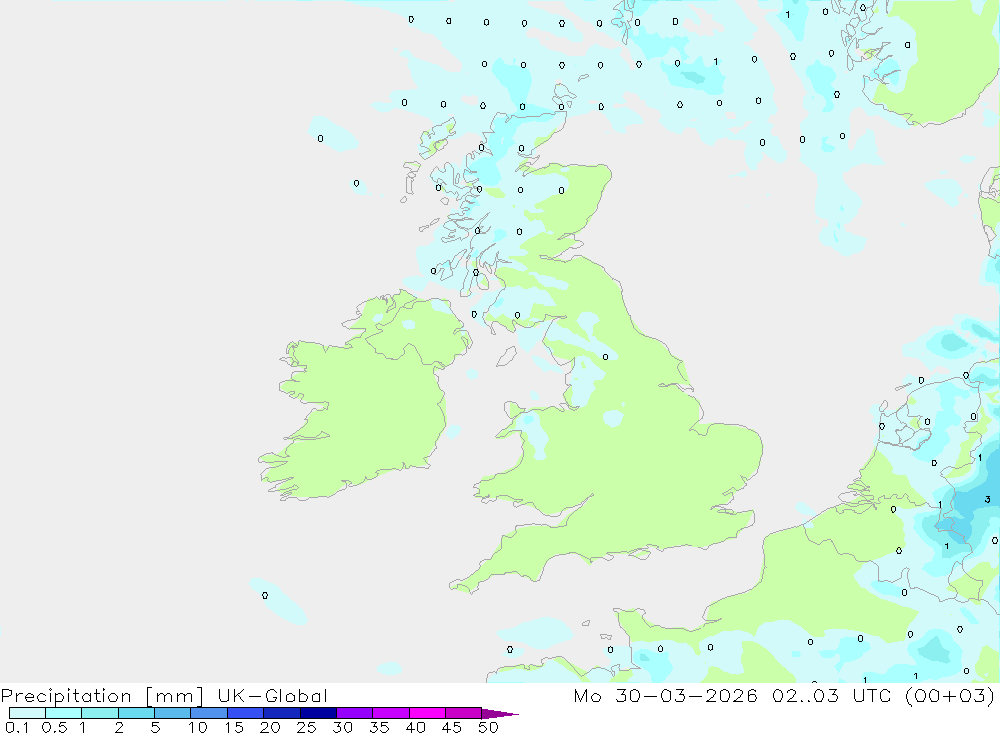Screen dimensions: 1000x733
Task: Click the 'UK-Global' model label
Action: [272, 695]
